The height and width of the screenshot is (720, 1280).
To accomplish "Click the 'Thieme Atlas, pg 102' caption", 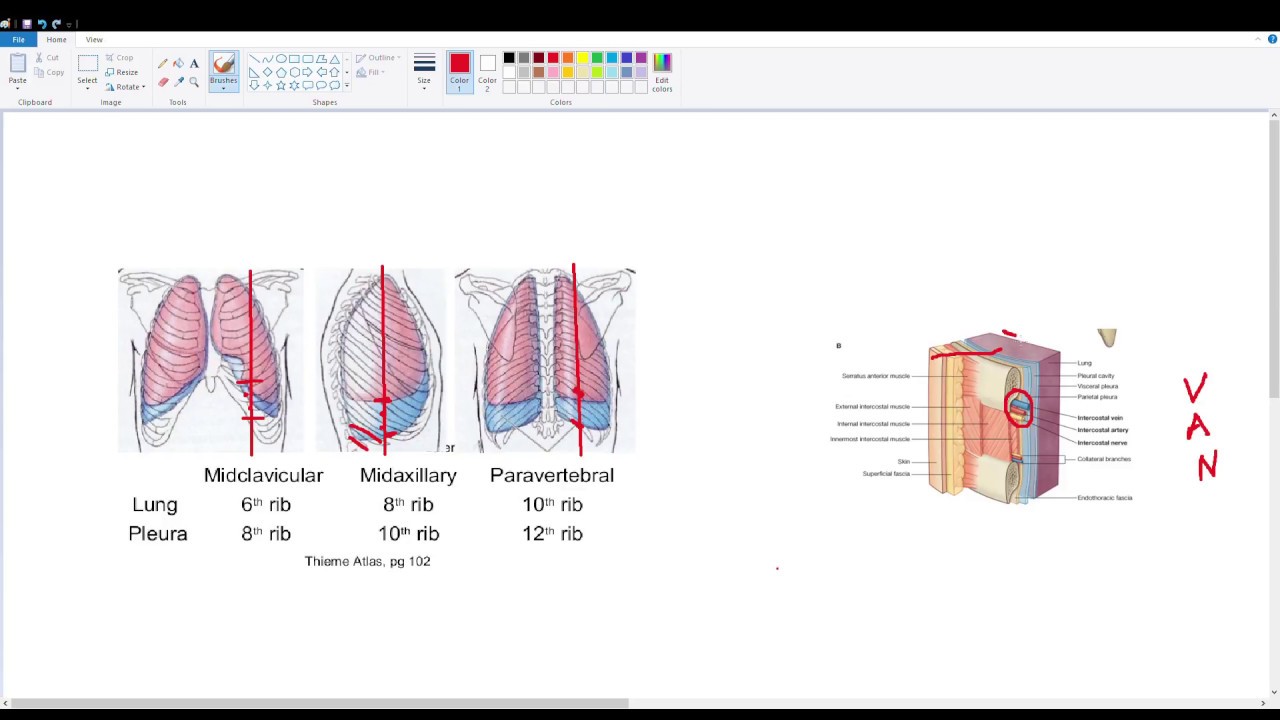I will [367, 561].
